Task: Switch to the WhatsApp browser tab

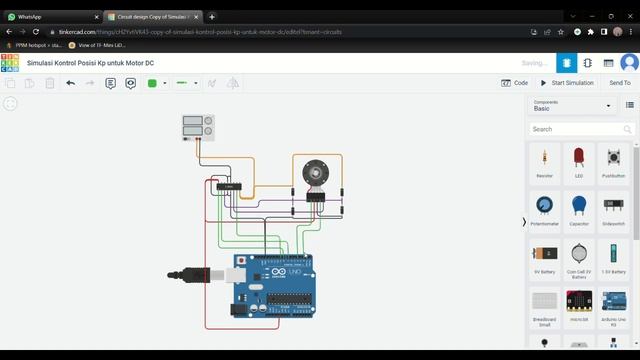Action: pos(52,17)
